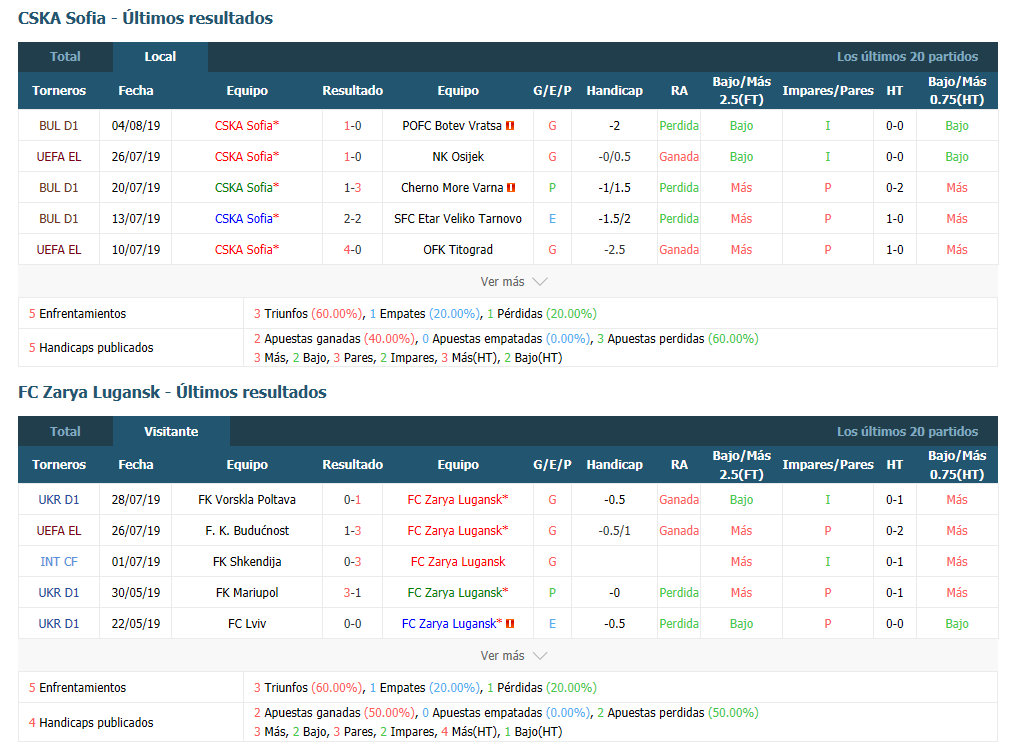Open the POFC Botev Vratsa team link

[452, 126]
